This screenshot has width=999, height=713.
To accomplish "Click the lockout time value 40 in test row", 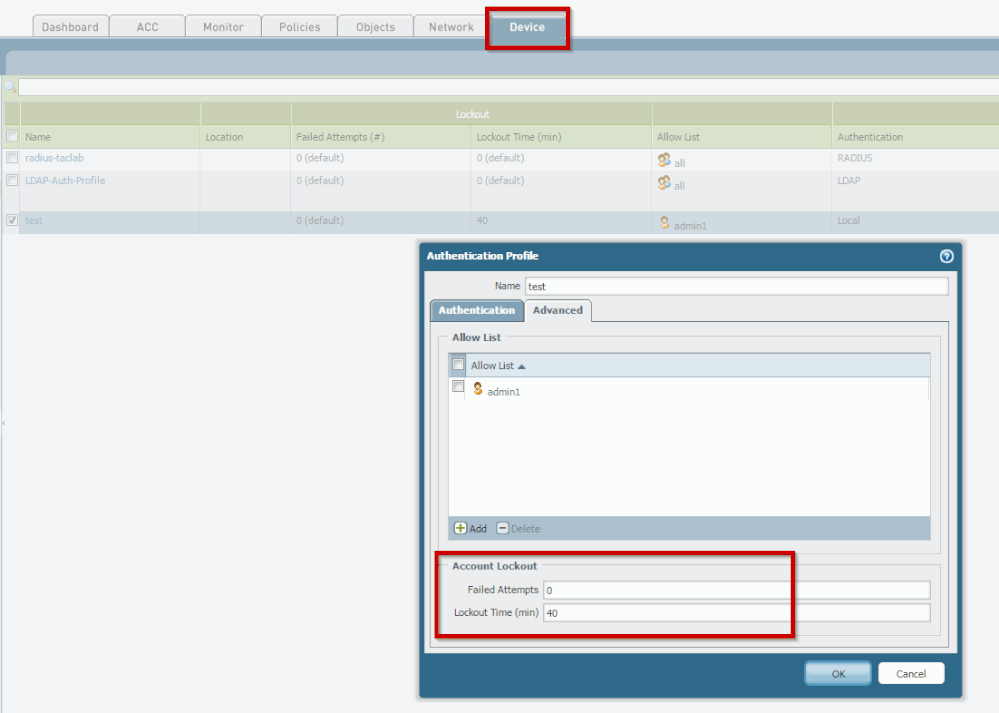I will click(482, 220).
